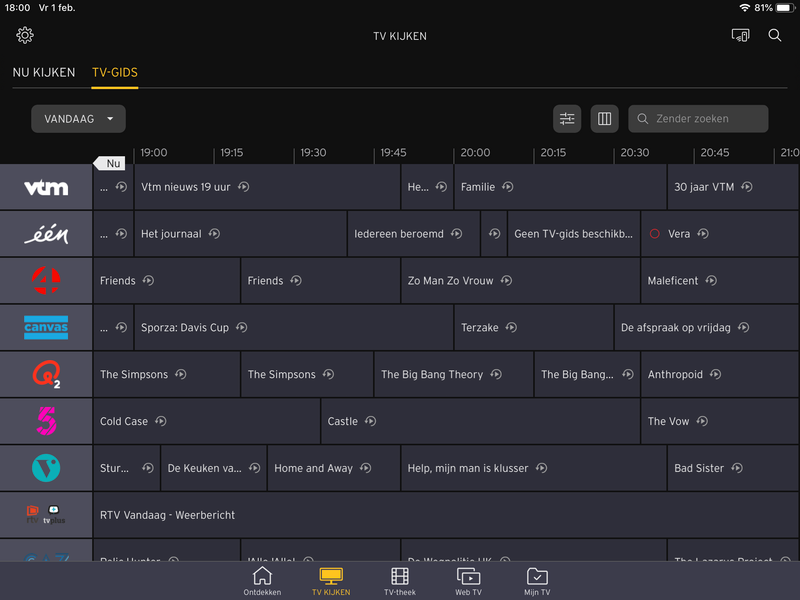Switch the guide column layout view
Viewport: 800px width, 600px height.
(x=605, y=119)
